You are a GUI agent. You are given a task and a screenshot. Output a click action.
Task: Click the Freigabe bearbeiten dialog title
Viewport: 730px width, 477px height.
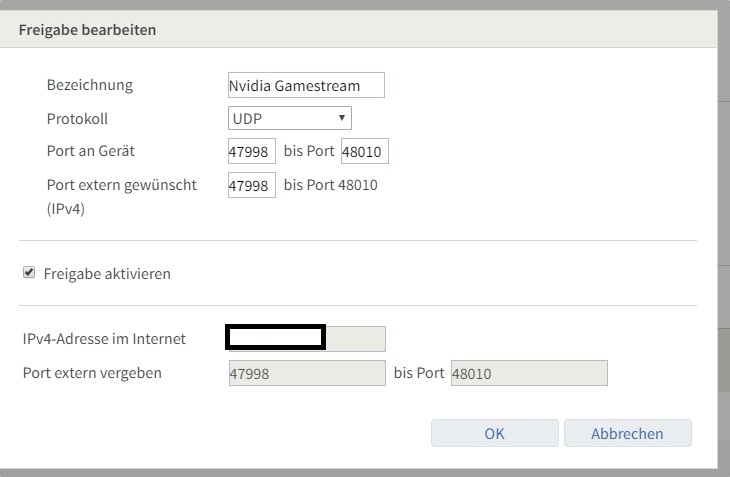pyautogui.click(x=87, y=30)
